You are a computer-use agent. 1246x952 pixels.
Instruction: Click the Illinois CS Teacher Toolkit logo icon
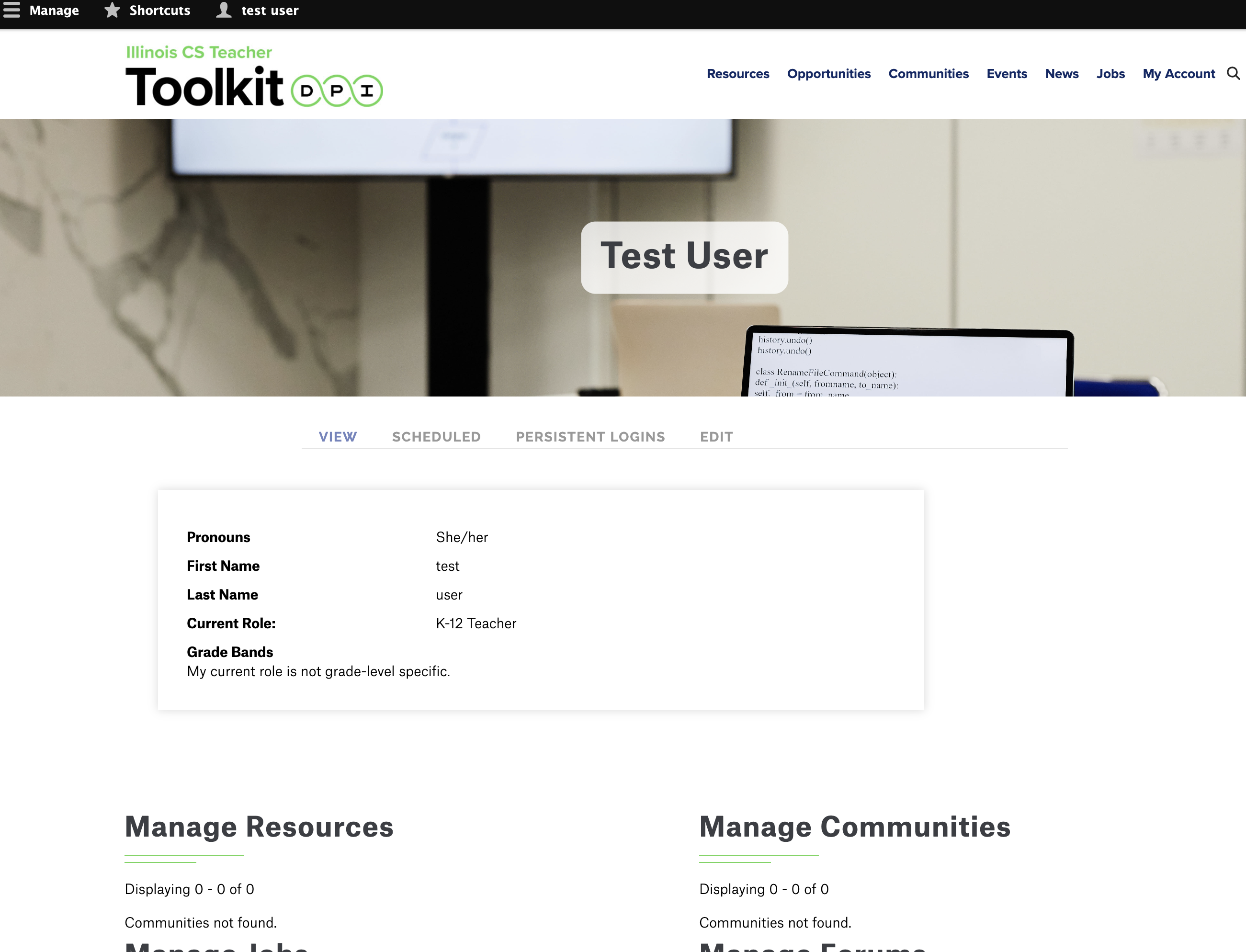point(253,74)
